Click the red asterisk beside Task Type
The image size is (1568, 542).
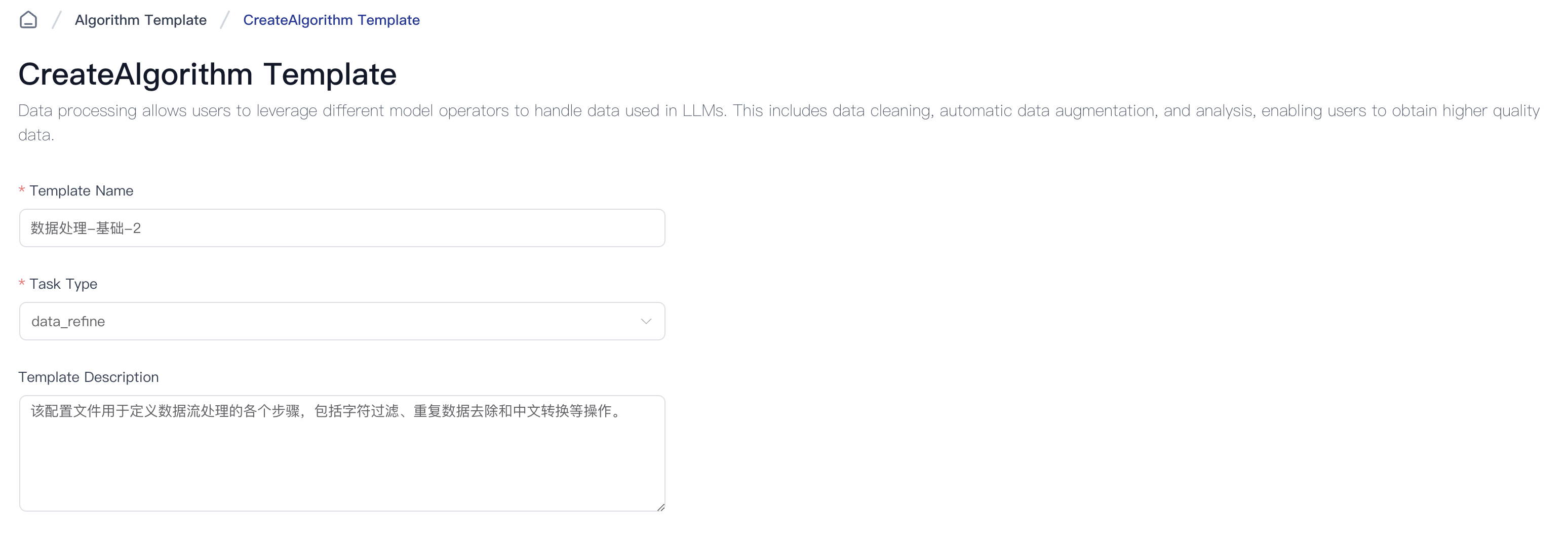click(x=22, y=283)
